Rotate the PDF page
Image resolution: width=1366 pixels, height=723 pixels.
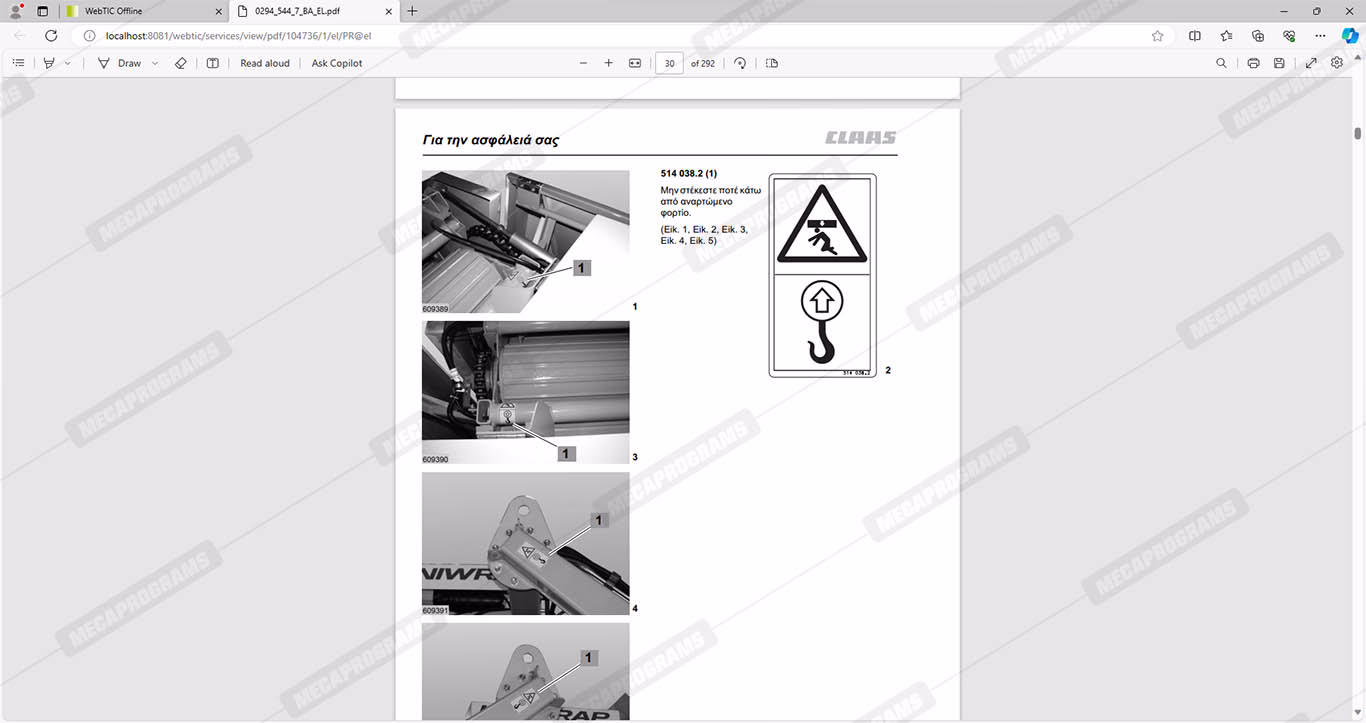740,63
